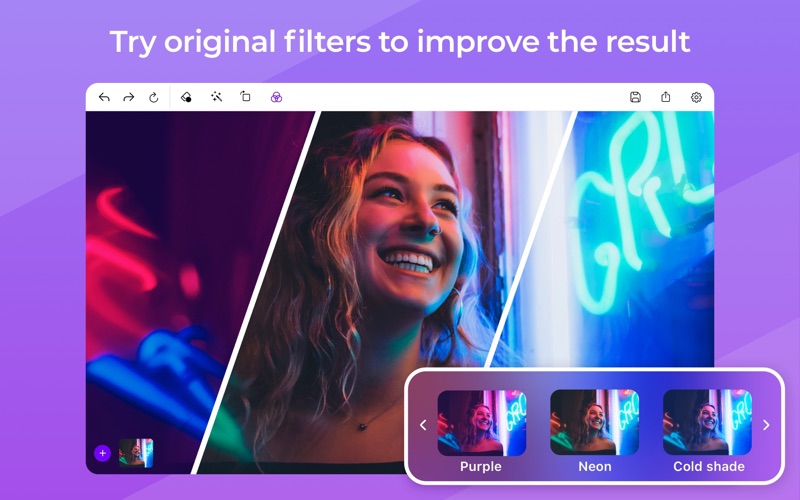This screenshot has height=500, width=800.
Task: Click the circular reset arrow icon
Action: tap(154, 97)
